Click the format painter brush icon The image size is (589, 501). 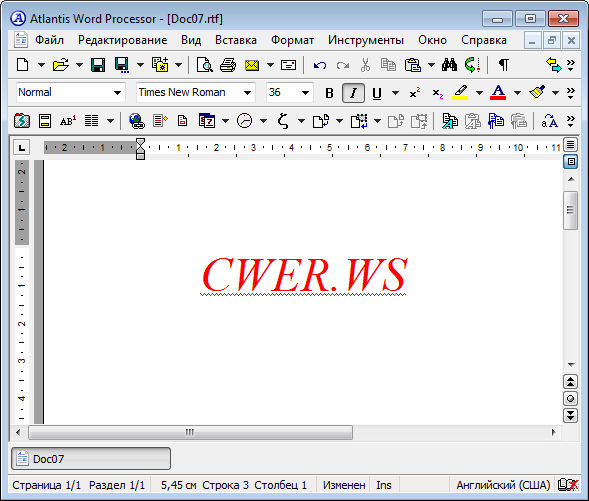pyautogui.click(x=537, y=92)
